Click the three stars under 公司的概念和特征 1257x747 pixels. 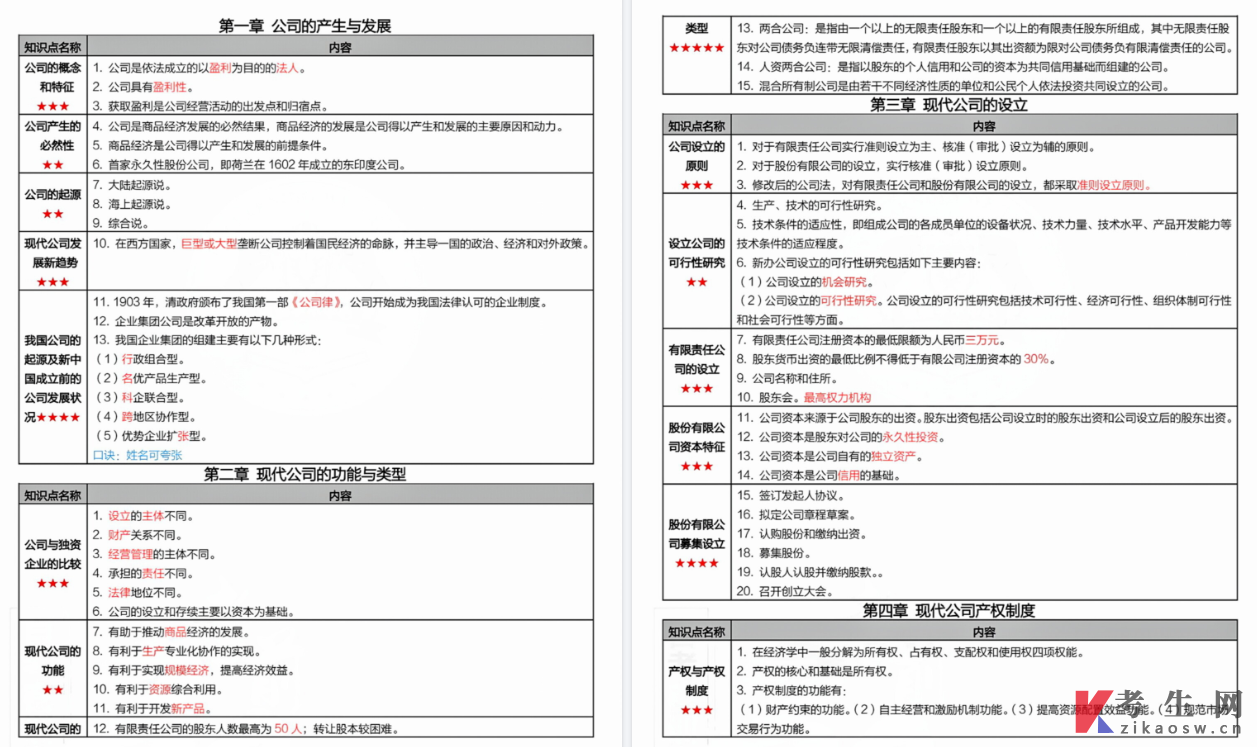pyautogui.click(x=53, y=106)
